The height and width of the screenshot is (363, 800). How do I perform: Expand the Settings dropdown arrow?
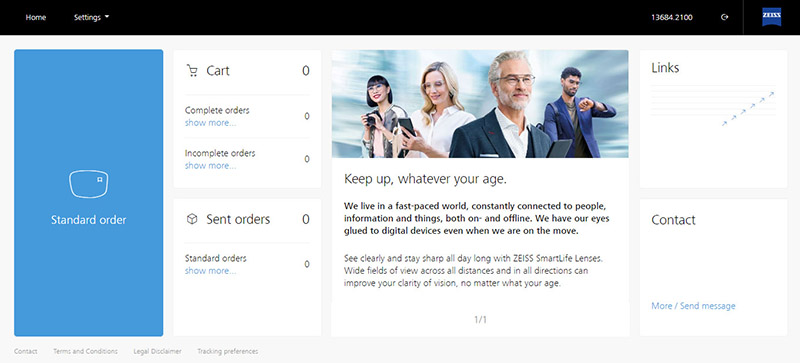pyautogui.click(x=107, y=17)
